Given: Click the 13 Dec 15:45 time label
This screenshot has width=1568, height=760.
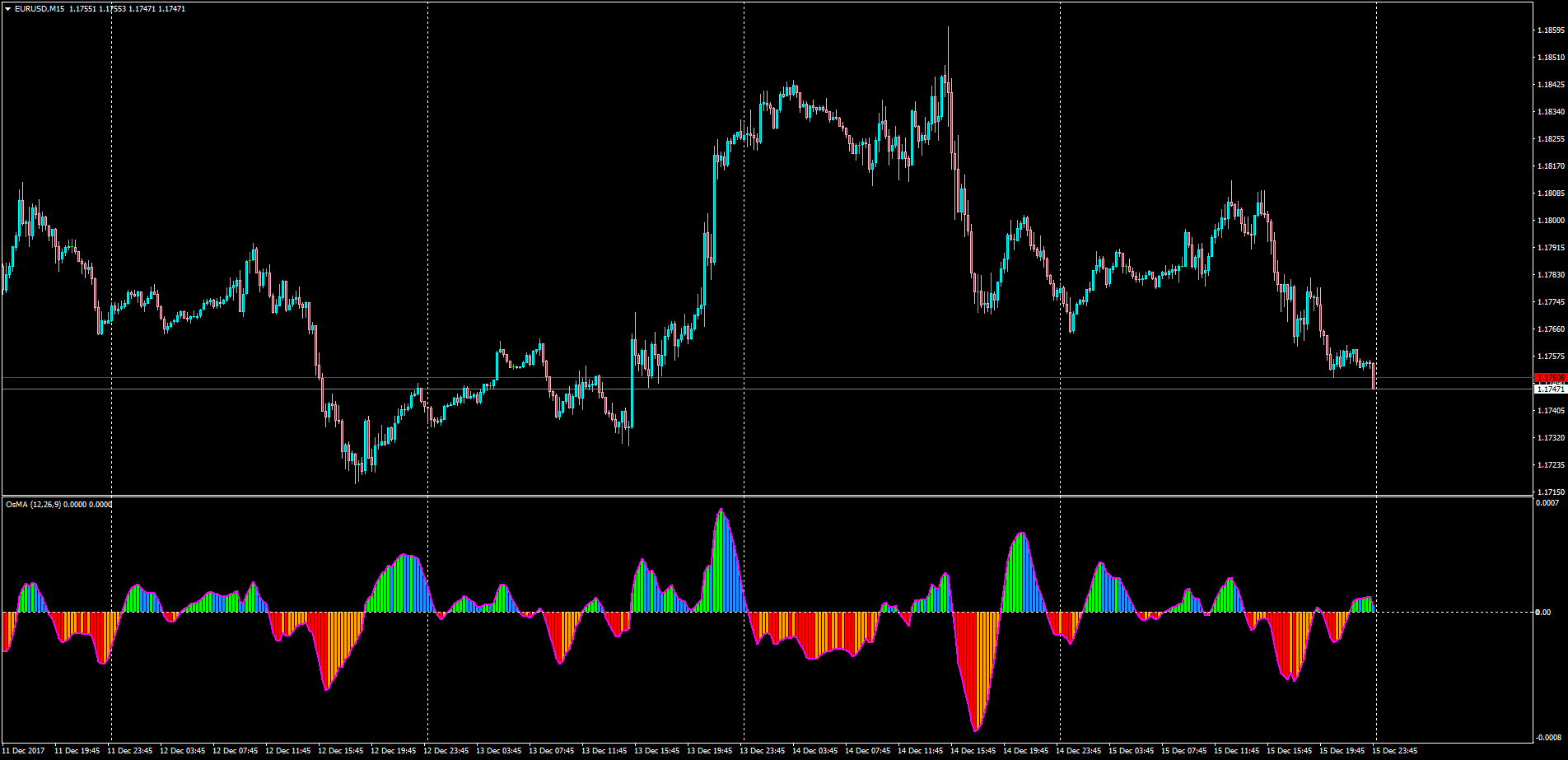Looking at the screenshot, I should tap(657, 751).
